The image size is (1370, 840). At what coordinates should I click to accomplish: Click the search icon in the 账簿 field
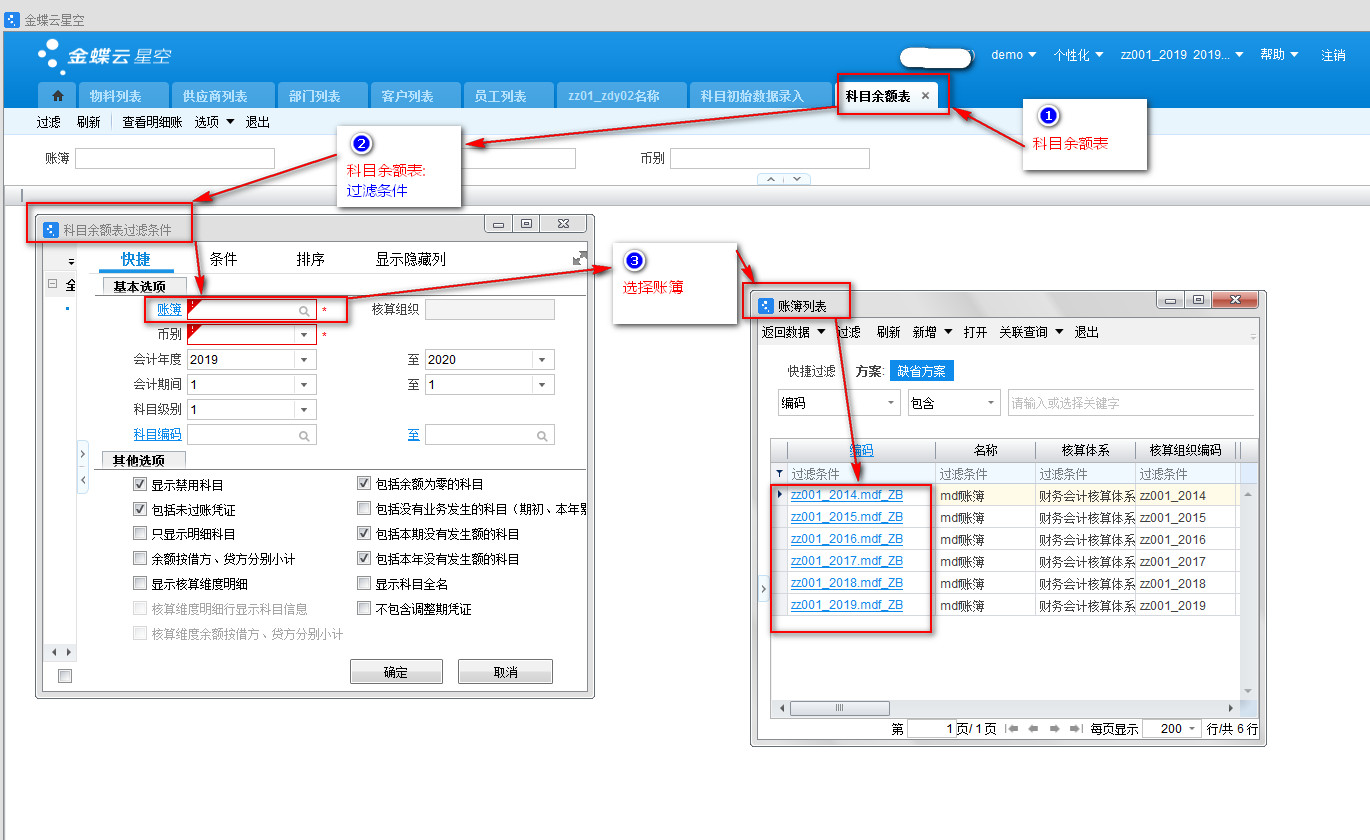click(x=304, y=311)
